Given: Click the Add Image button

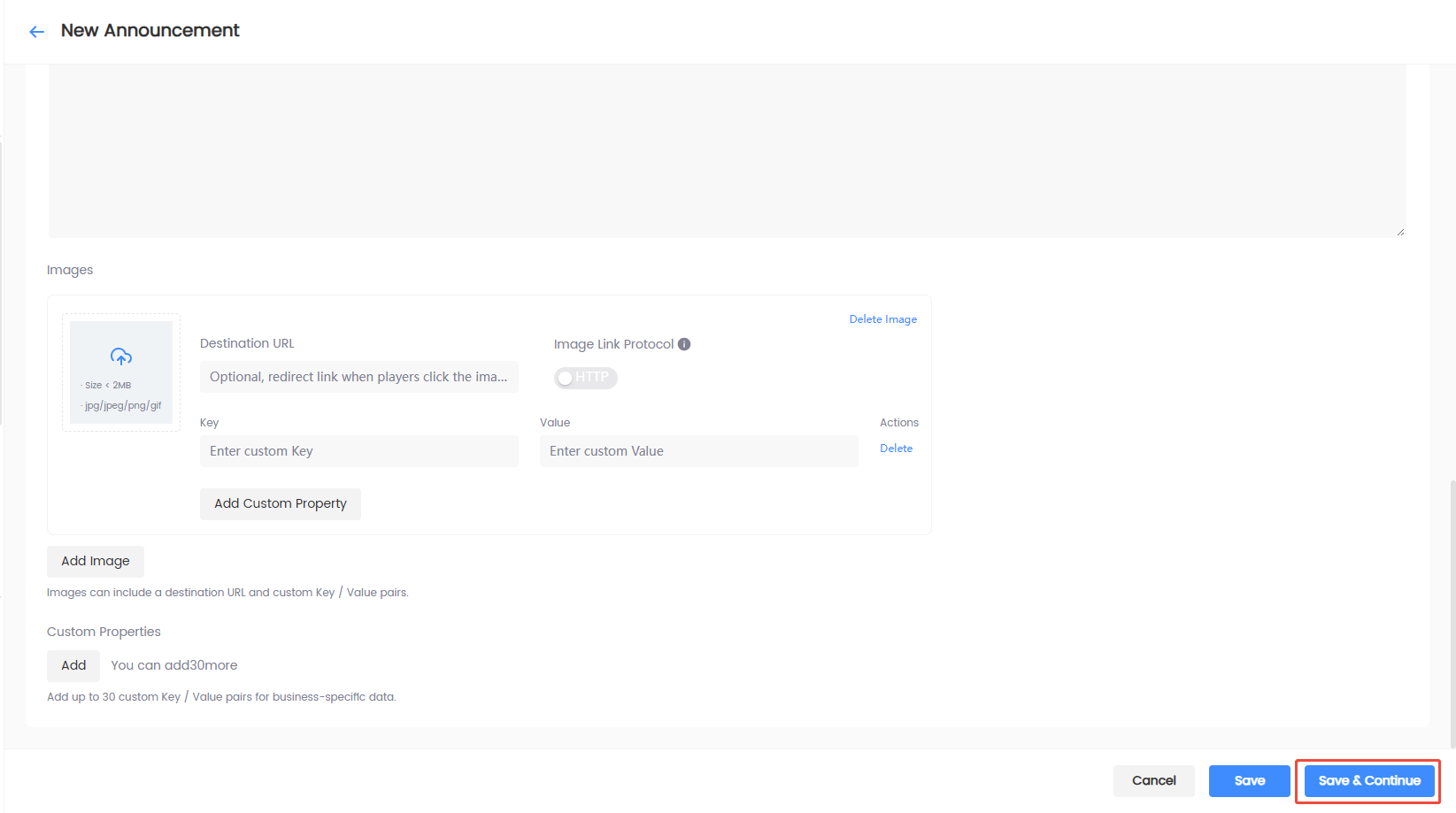Looking at the screenshot, I should pos(96,562).
